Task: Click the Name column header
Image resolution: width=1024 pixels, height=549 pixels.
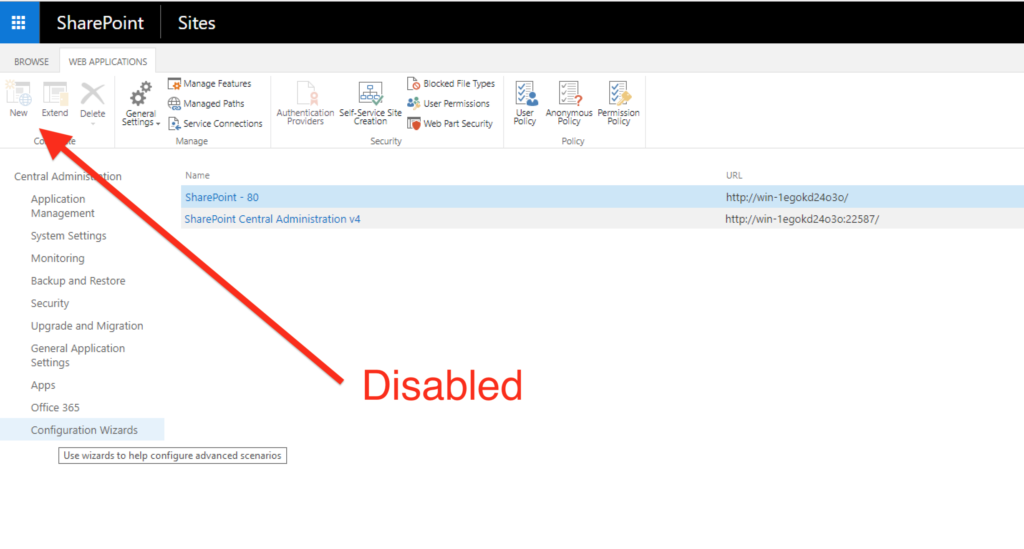Action: pos(197,175)
